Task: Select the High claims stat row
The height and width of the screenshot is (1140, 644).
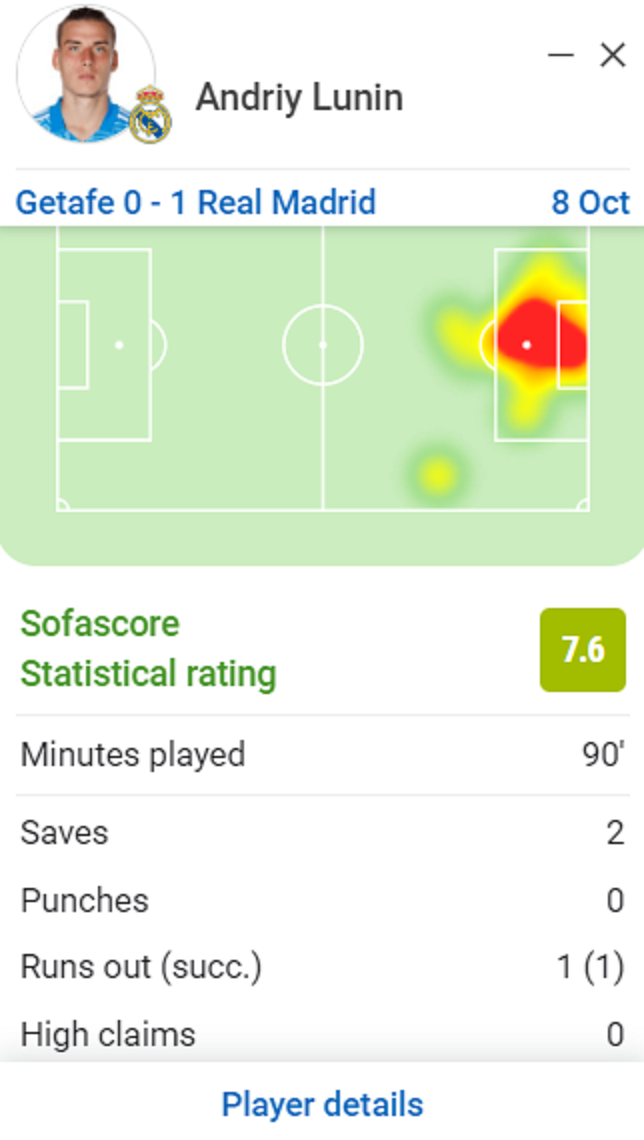Action: (322, 1033)
